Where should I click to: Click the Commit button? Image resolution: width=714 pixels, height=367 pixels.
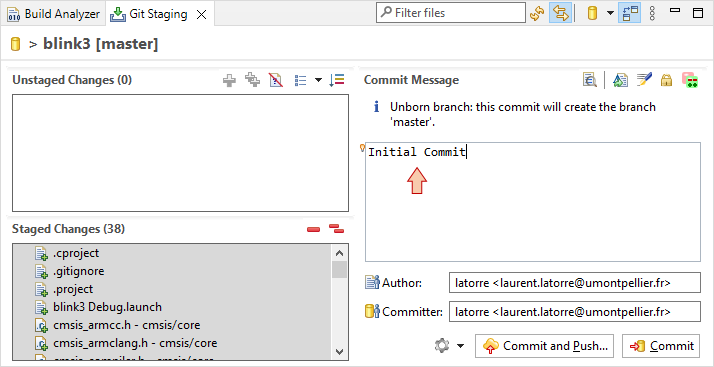pos(660,346)
